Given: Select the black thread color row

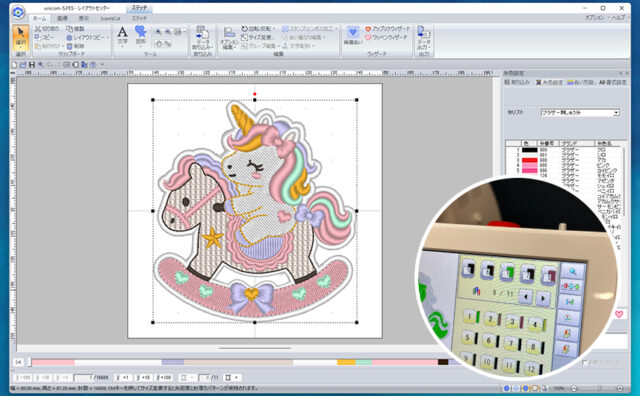Looking at the screenshot, I should click(565, 150).
